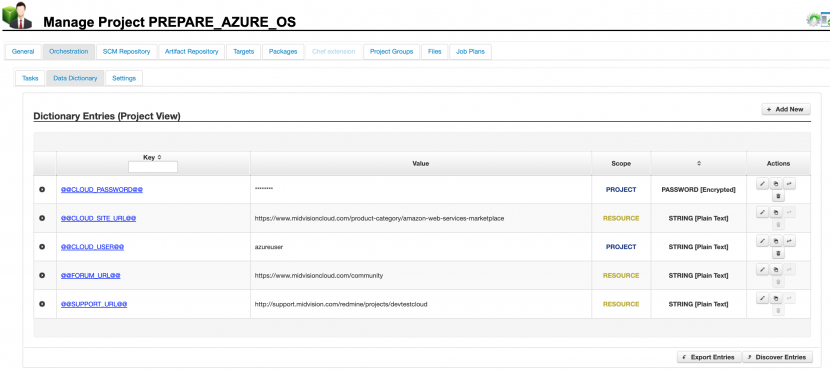Click the masked password value
Image resolution: width=830 pixels, height=374 pixels.
point(264,189)
